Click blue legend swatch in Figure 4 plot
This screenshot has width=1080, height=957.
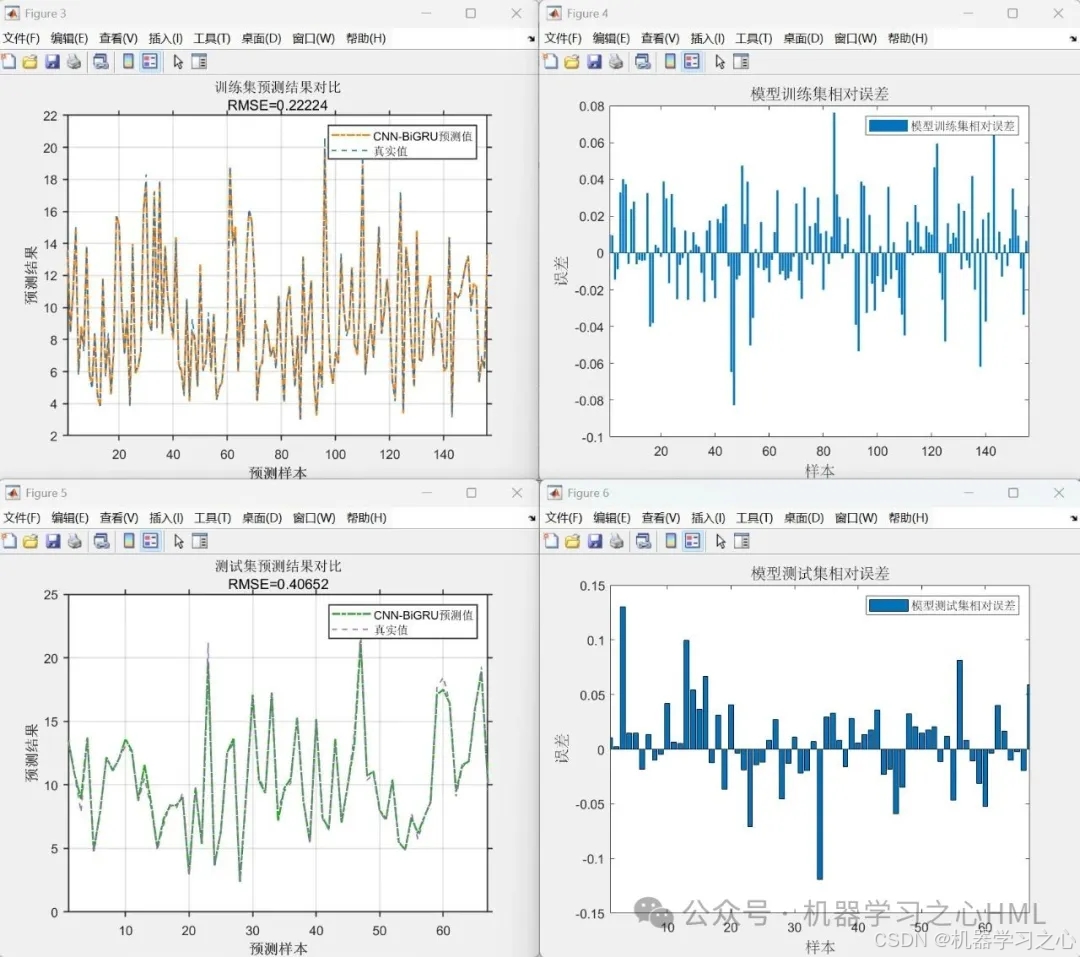point(889,126)
